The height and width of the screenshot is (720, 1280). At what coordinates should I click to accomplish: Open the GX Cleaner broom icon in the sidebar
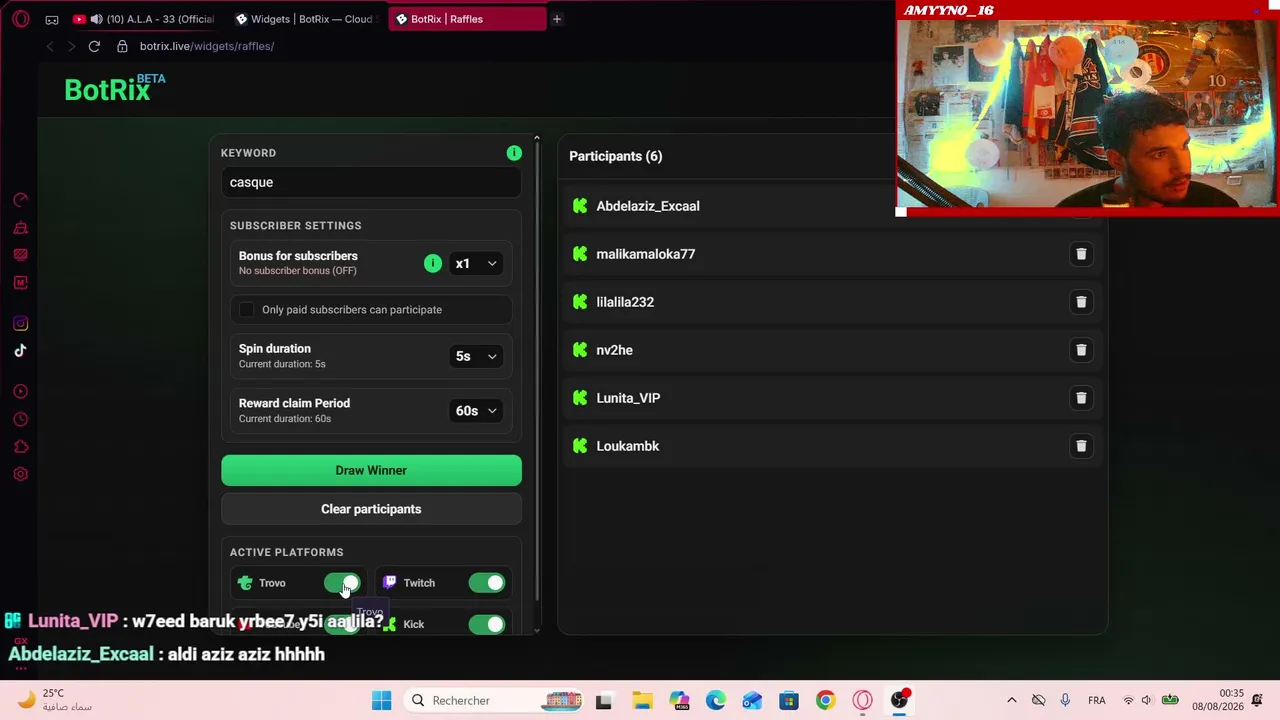pos(21,228)
